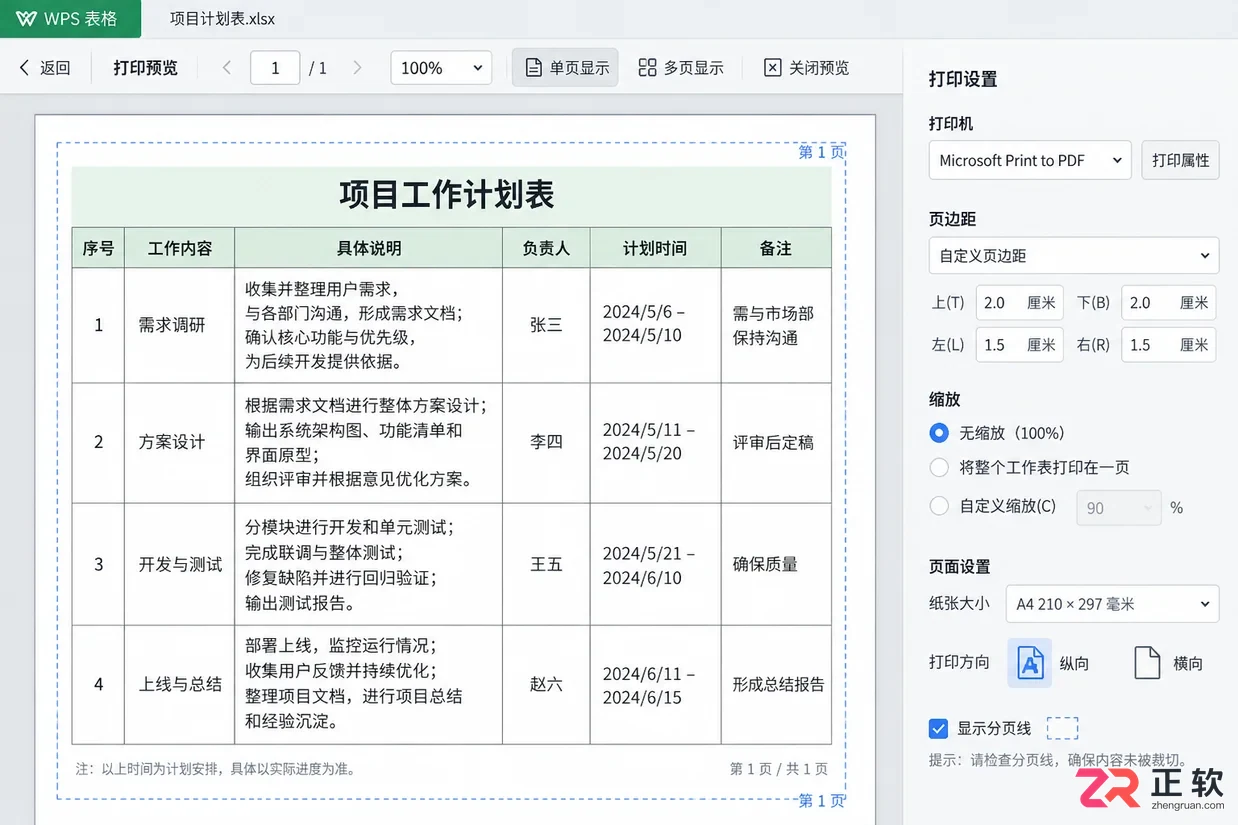Edit the 左(L) left margin field
Viewport: 1238px width, 825px height.
point(1019,345)
